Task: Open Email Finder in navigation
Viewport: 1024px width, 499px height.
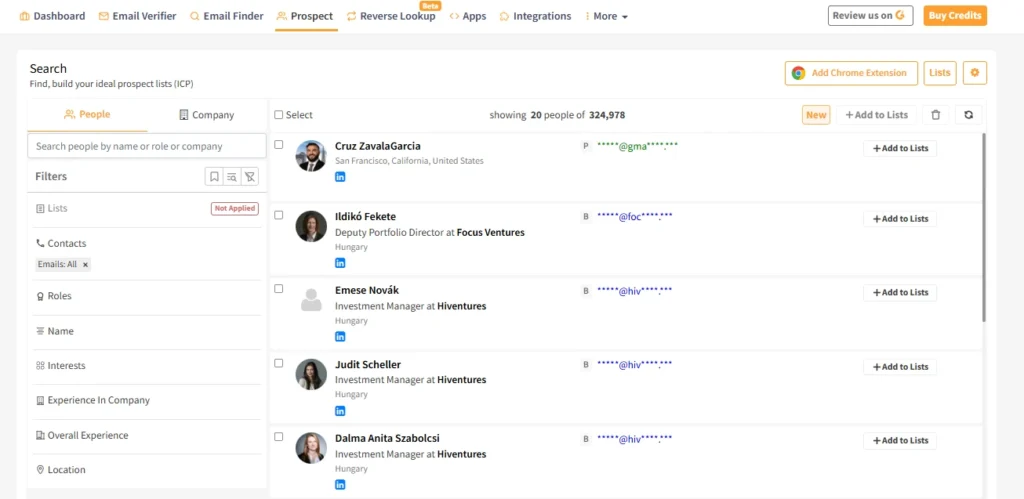Action: click(227, 16)
